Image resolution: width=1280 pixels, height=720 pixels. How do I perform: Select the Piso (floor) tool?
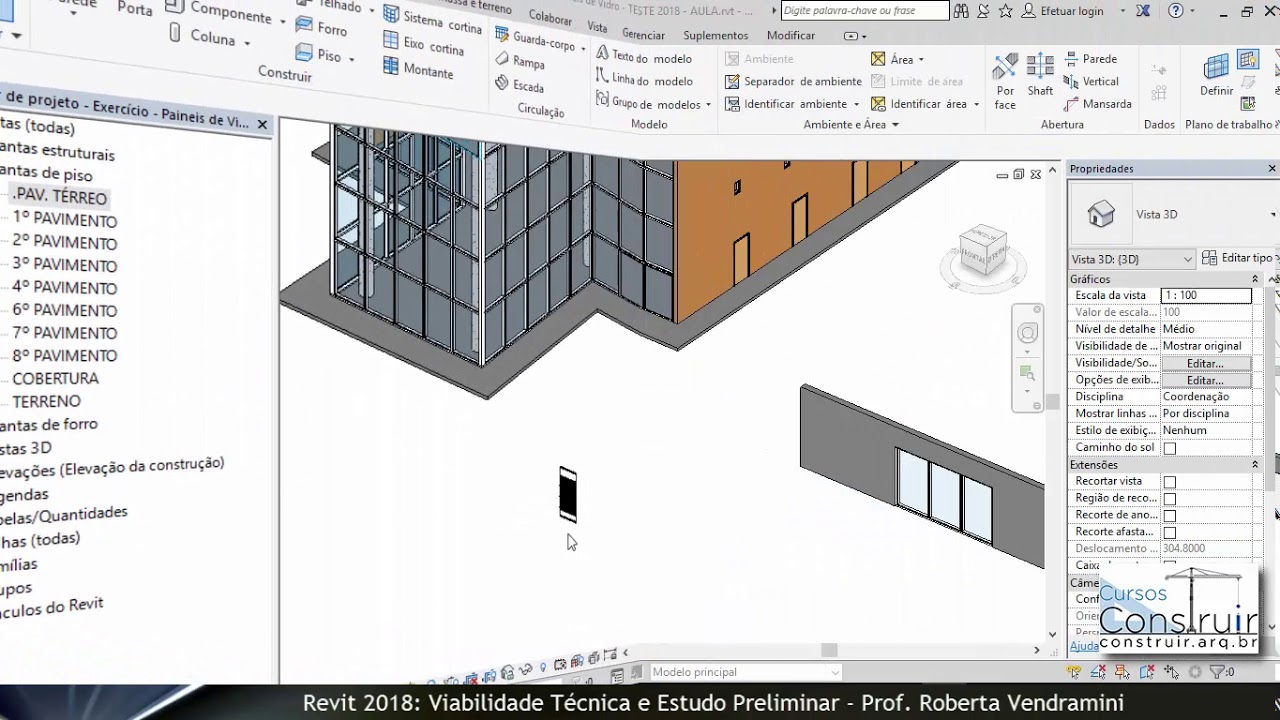319,54
